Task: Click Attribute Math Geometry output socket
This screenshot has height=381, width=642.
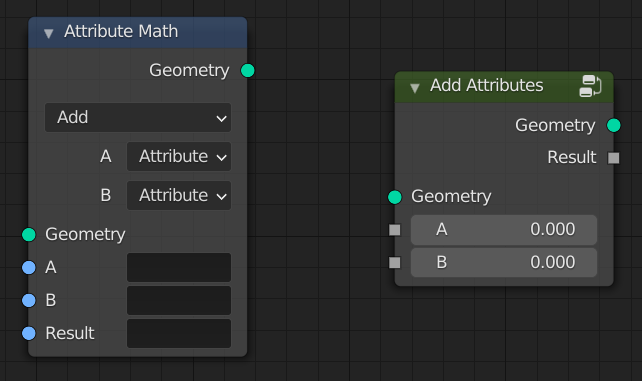Action: (x=248, y=70)
